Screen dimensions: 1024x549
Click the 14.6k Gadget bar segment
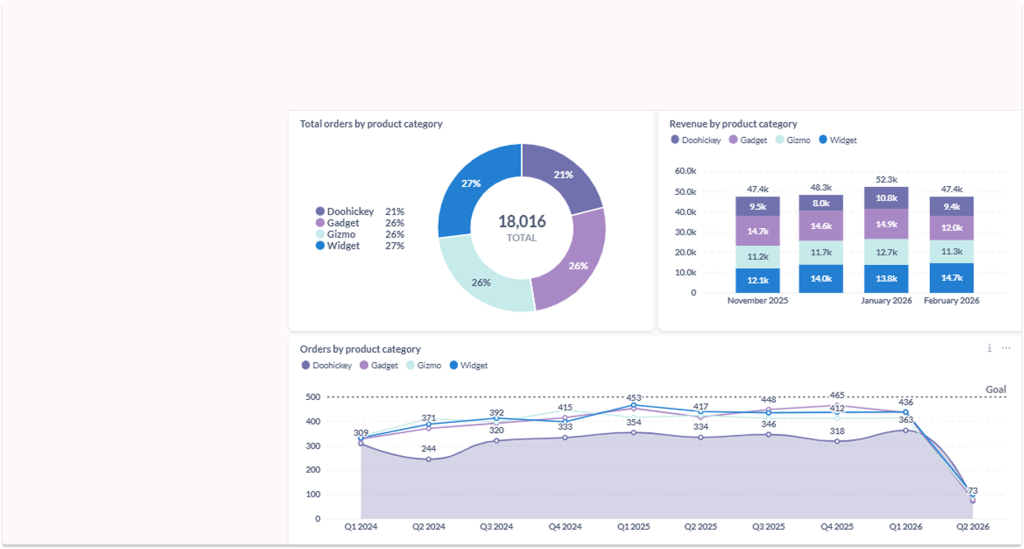click(x=821, y=226)
